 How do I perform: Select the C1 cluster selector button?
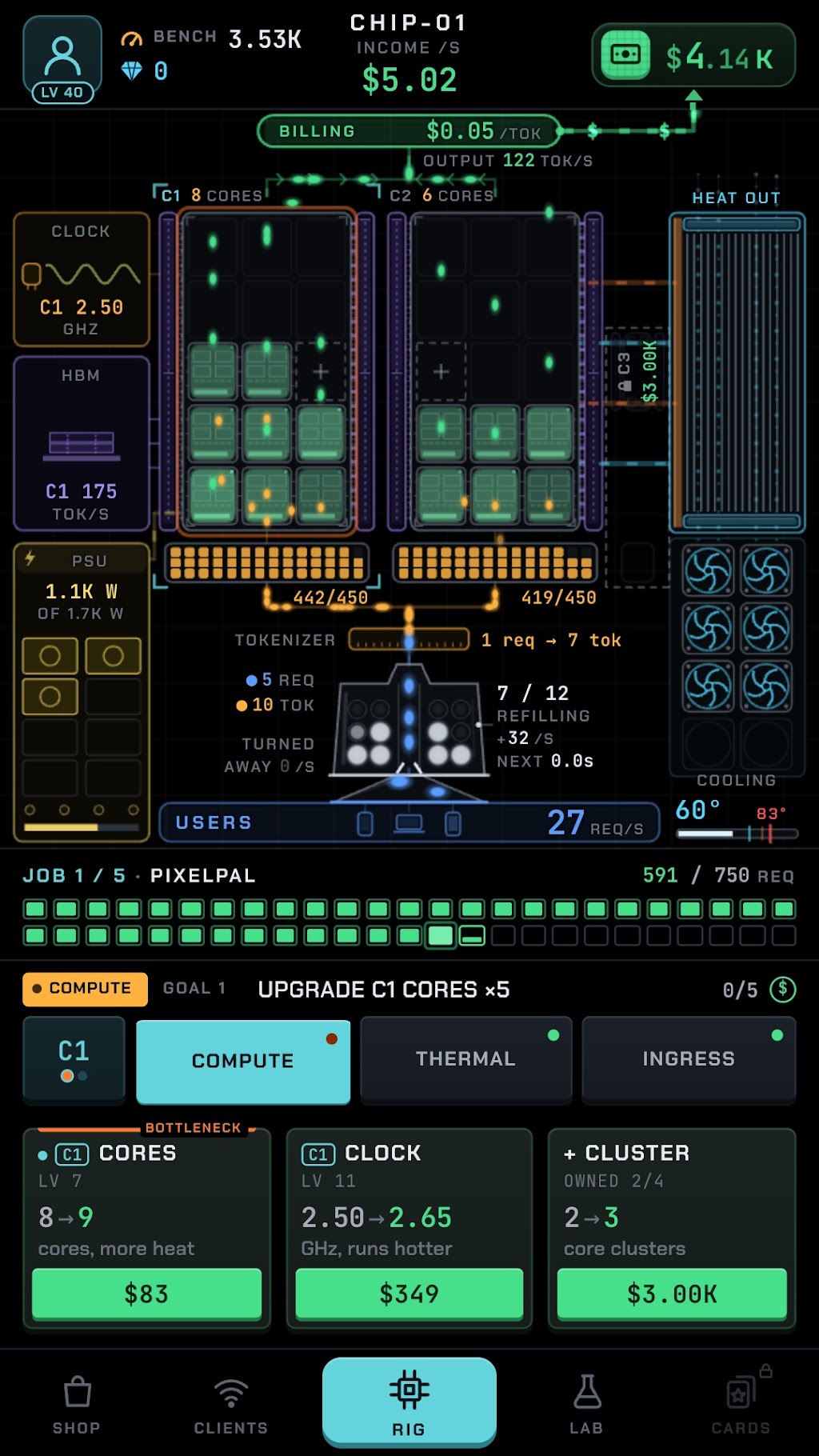pos(74,1060)
